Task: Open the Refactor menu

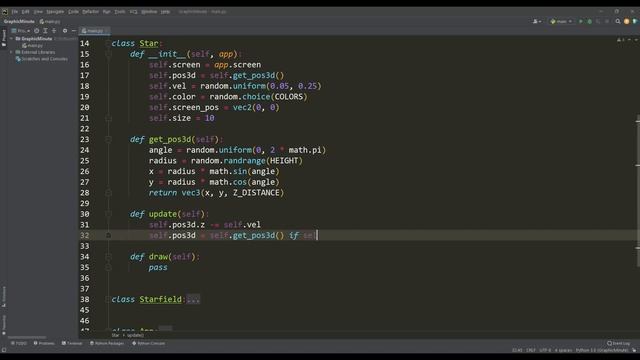Action: click(x=90, y=12)
